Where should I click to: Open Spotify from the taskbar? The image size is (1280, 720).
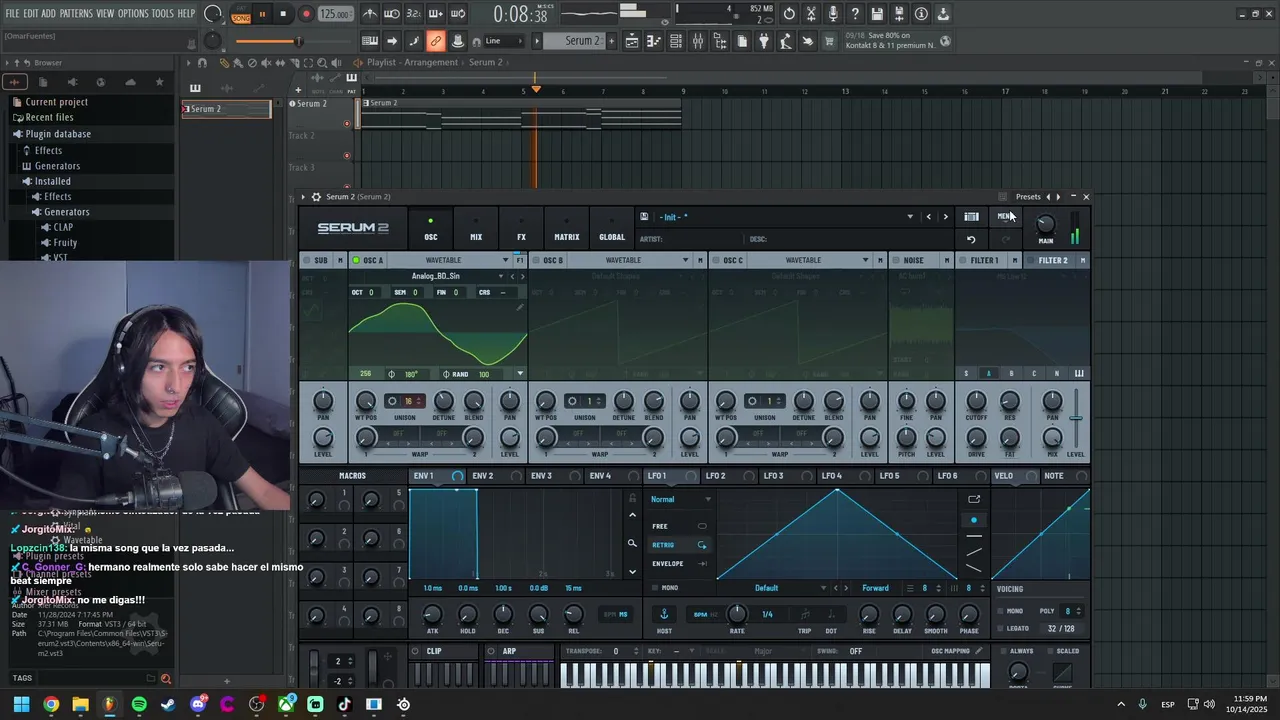(x=139, y=704)
